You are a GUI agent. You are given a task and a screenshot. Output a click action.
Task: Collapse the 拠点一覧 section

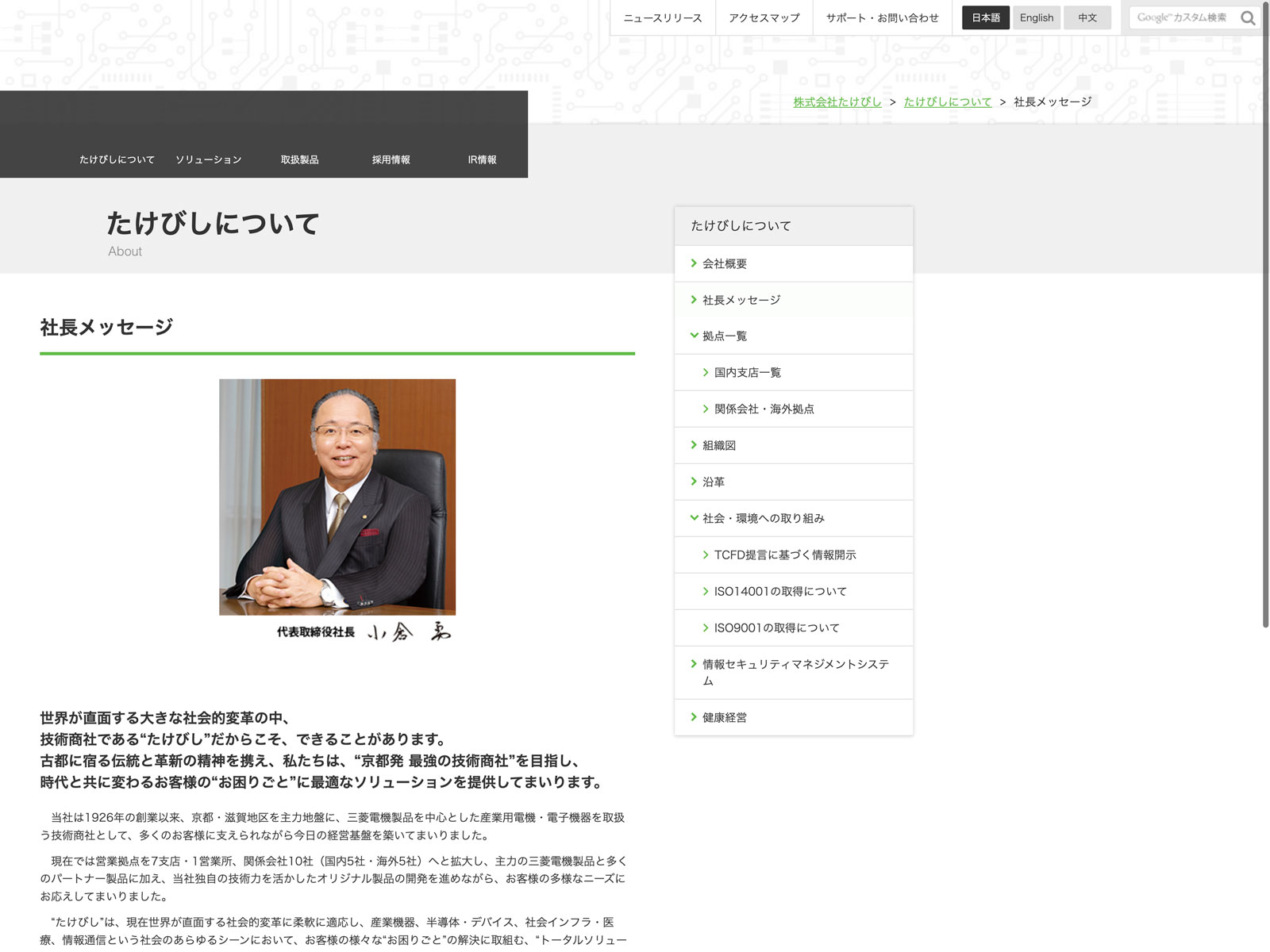point(694,336)
